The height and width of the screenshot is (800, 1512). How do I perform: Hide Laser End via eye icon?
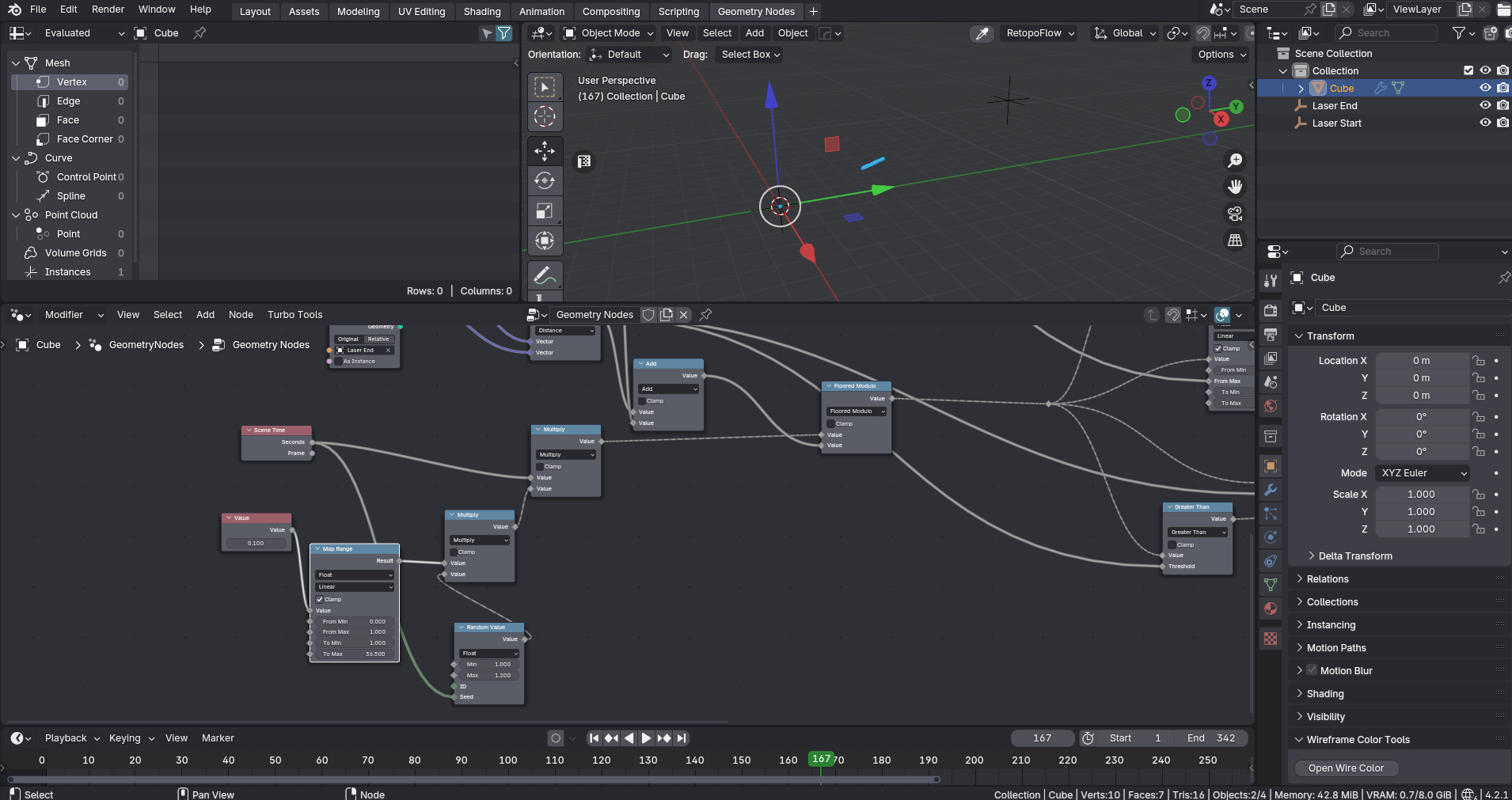point(1485,105)
